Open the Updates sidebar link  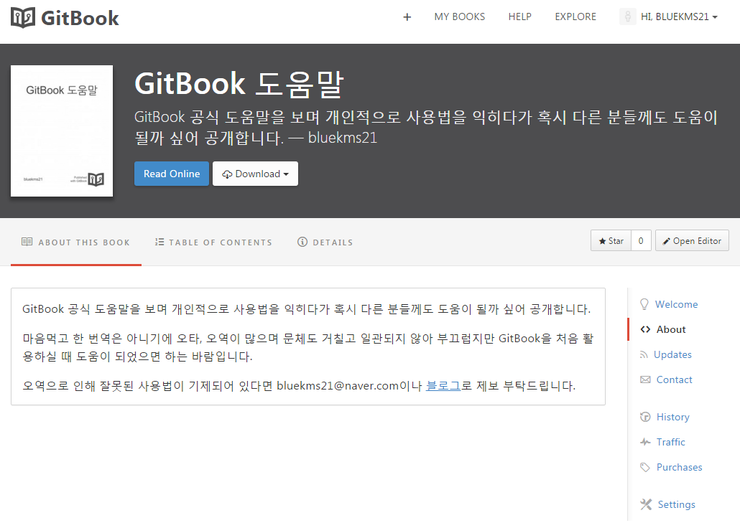[x=673, y=354]
